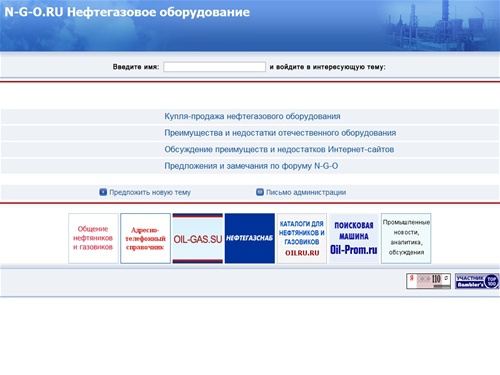Click the arrow icon beside Предложить новую тему
Image resolution: width=500 pixels, height=375 pixels.
[x=103, y=192]
